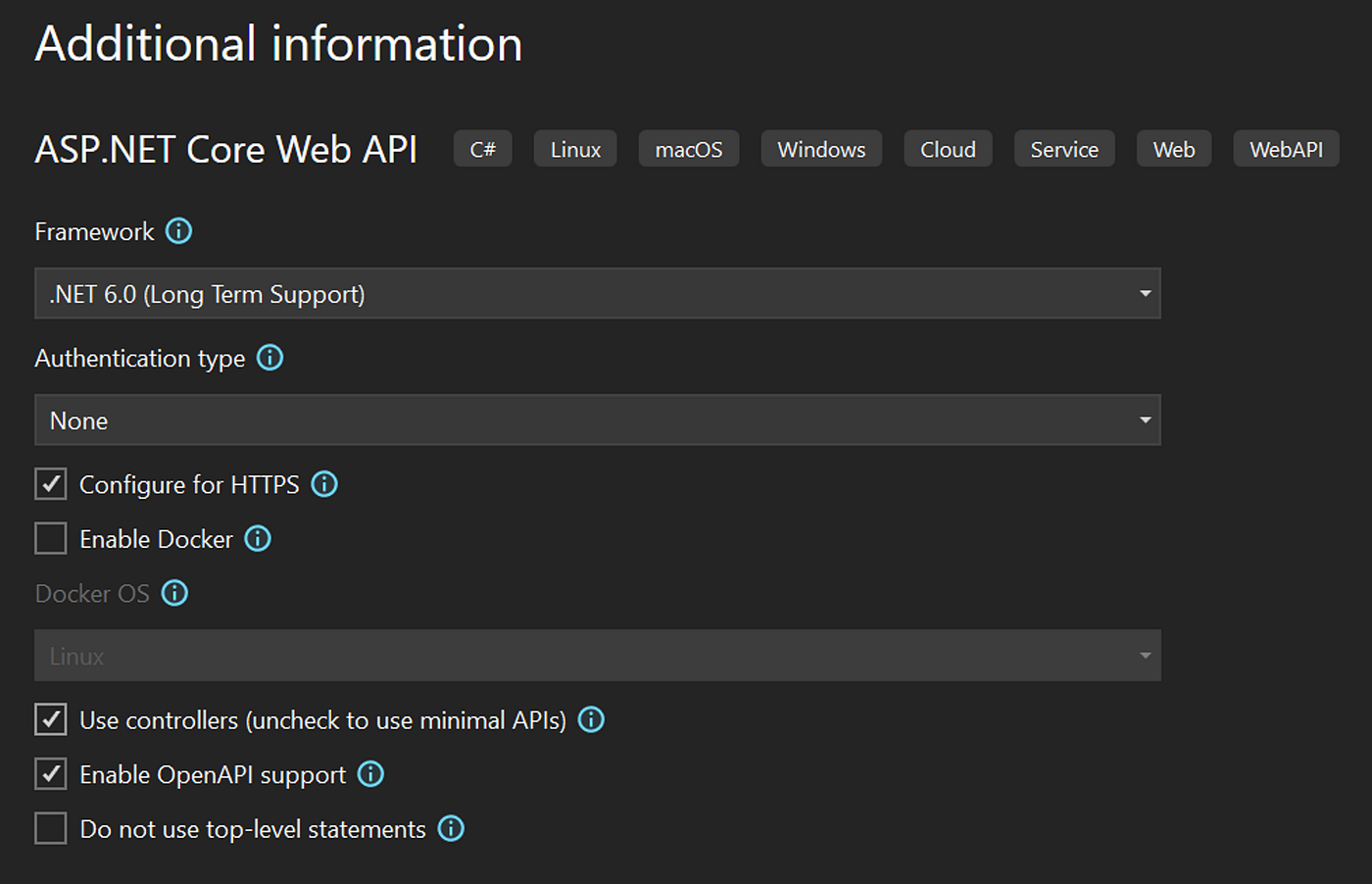The width and height of the screenshot is (1372, 884).
Task: Click the Enable OpenAPI support info icon
Action: point(370,774)
